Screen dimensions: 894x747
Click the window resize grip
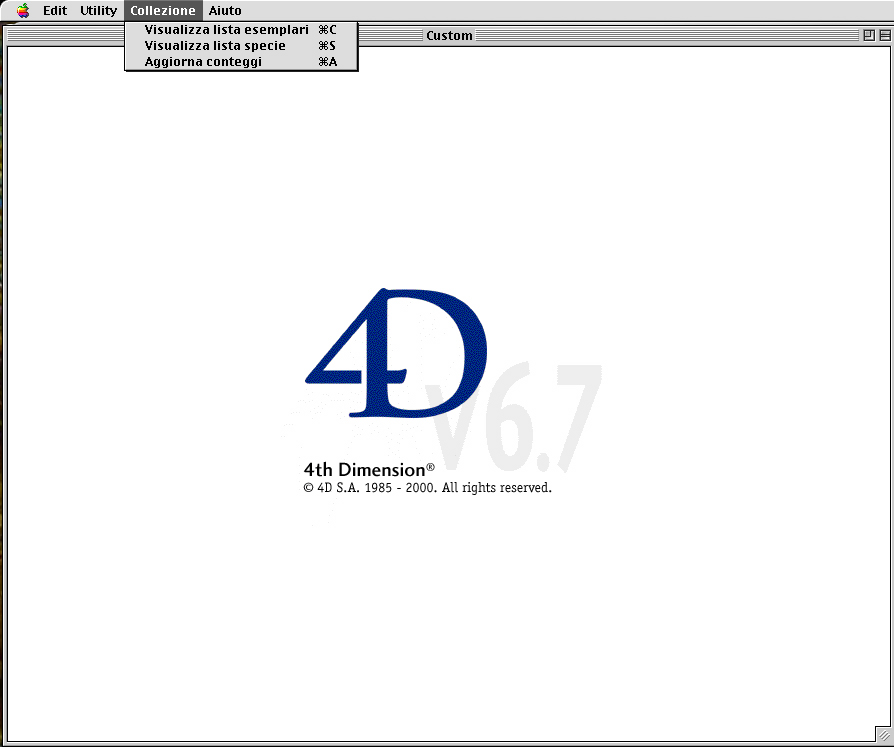click(883, 734)
